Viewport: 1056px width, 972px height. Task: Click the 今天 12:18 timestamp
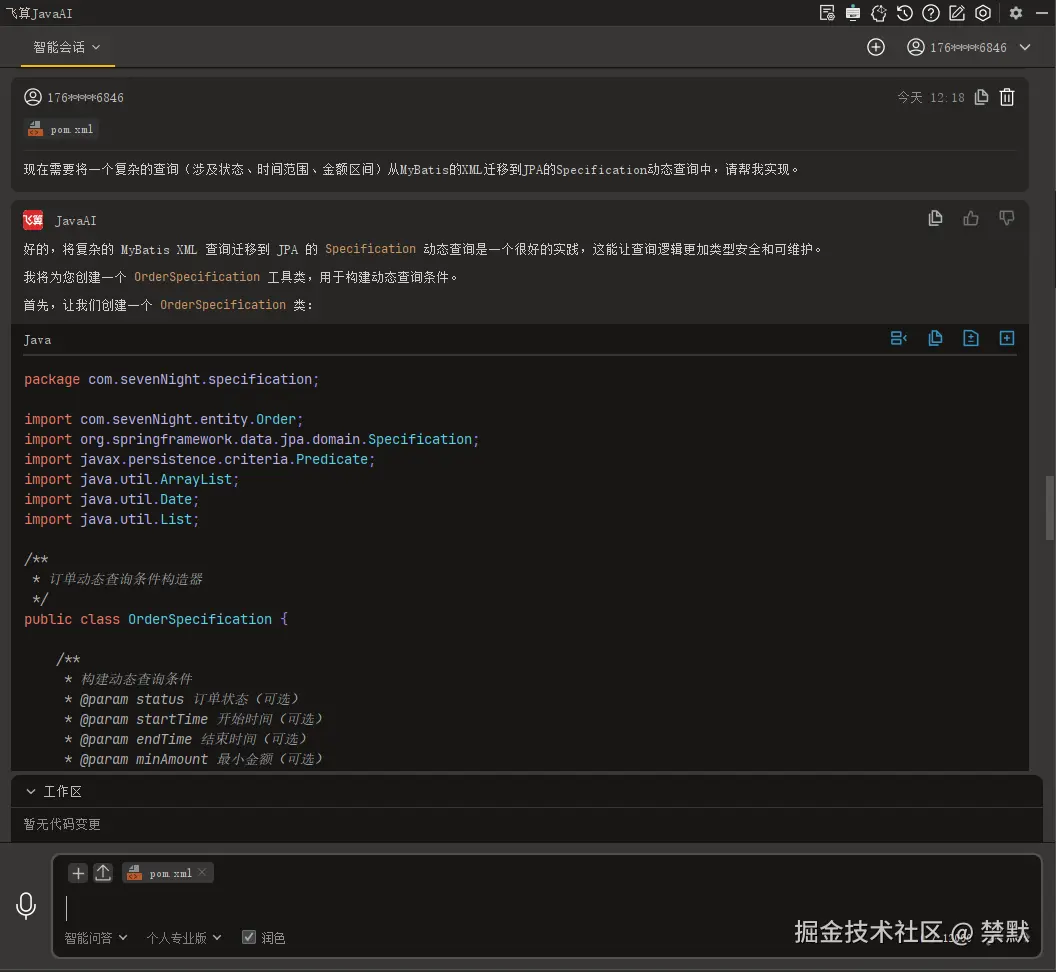[x=931, y=98]
